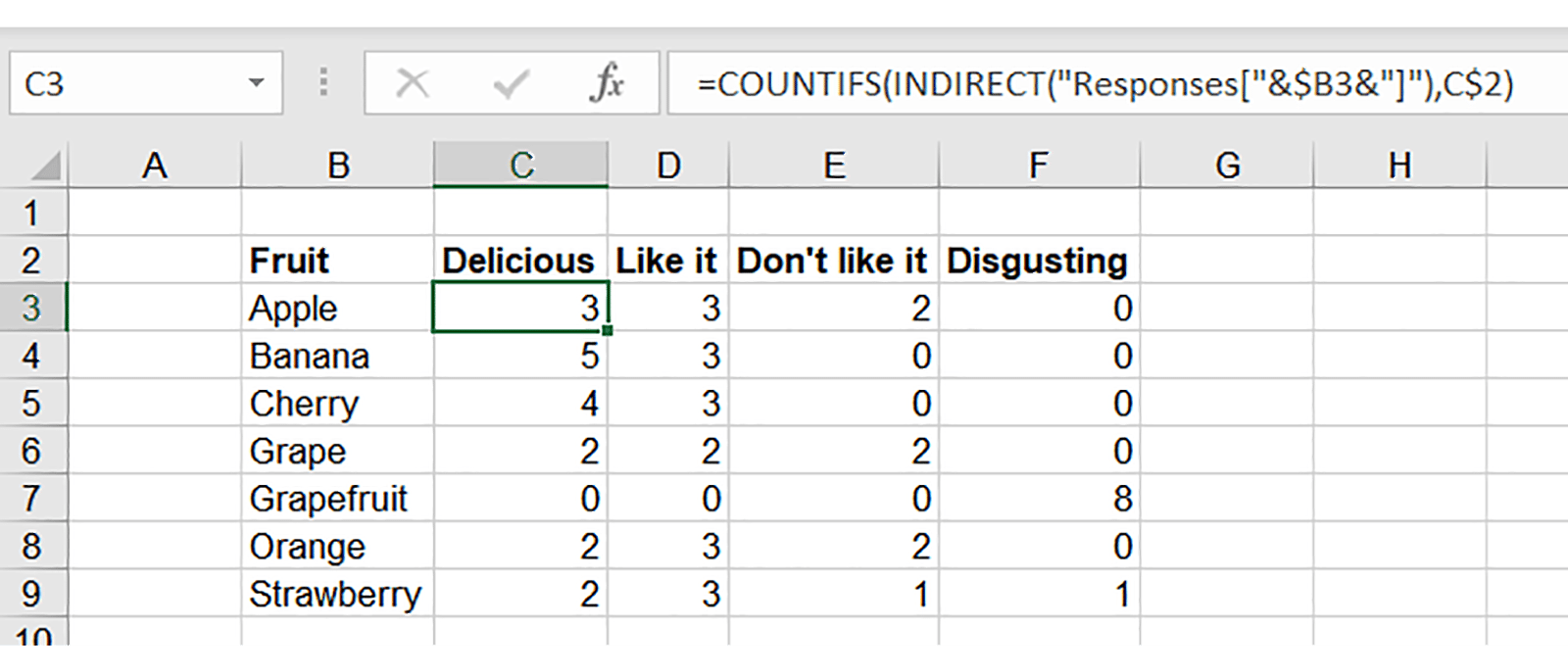This screenshot has width=1568, height=672.
Task: Click the Insert Function fx icon
Action: point(608,84)
